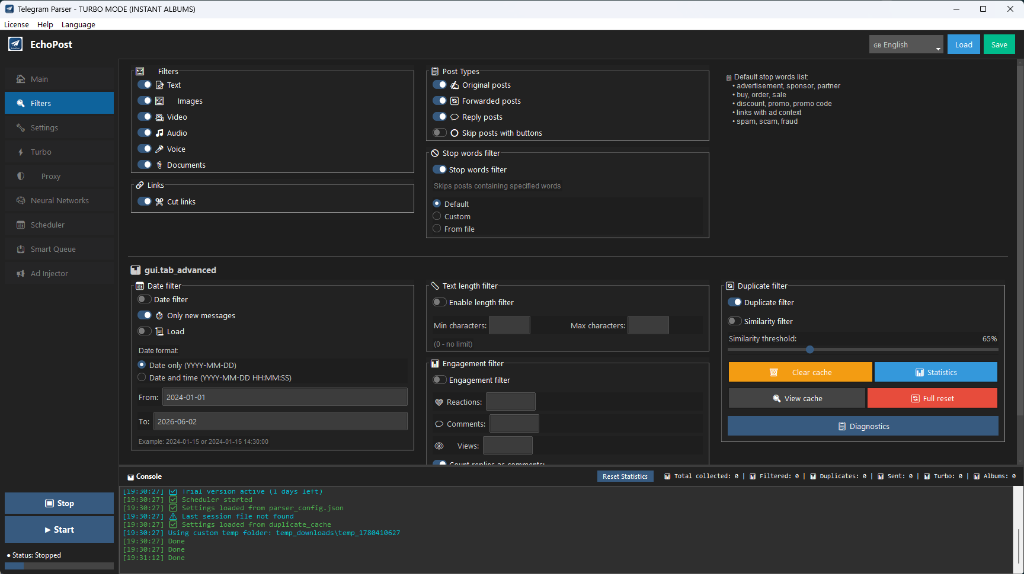Enable Skip posts with buttons switch
Viewport: 1024px width, 574px height.
(x=440, y=133)
